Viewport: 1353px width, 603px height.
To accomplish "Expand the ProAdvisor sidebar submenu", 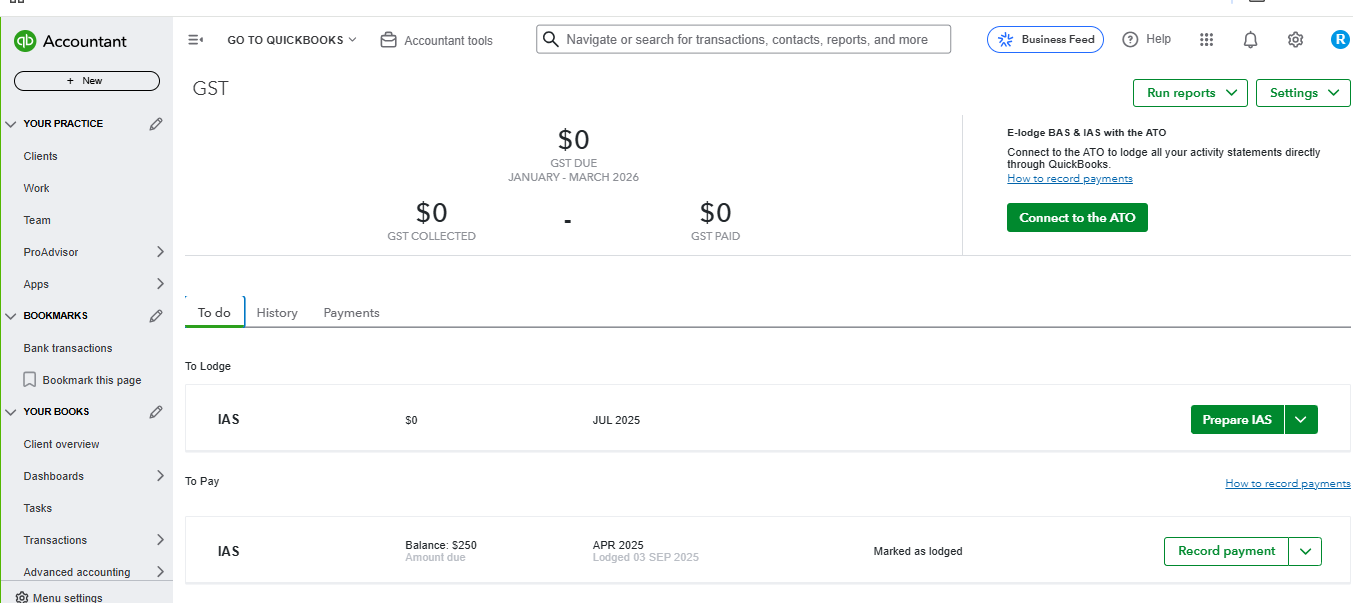I will (160, 252).
